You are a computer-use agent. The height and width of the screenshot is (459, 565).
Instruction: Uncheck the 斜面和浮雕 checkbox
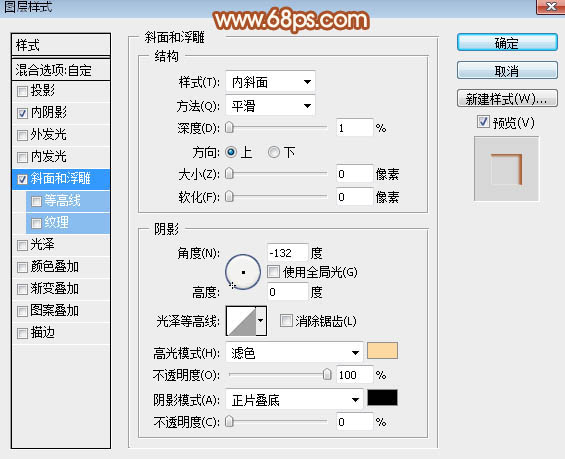(22, 179)
